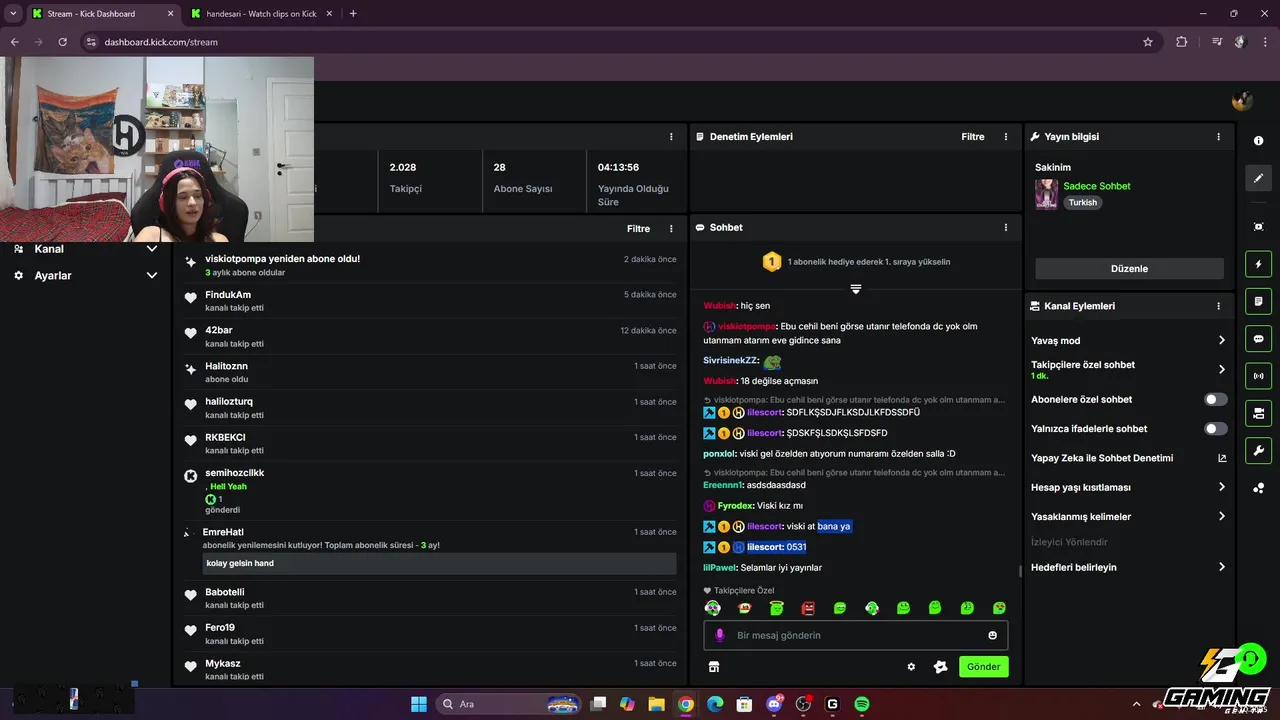
Task: Select the heart-eyes green emote
Action: coord(999,608)
